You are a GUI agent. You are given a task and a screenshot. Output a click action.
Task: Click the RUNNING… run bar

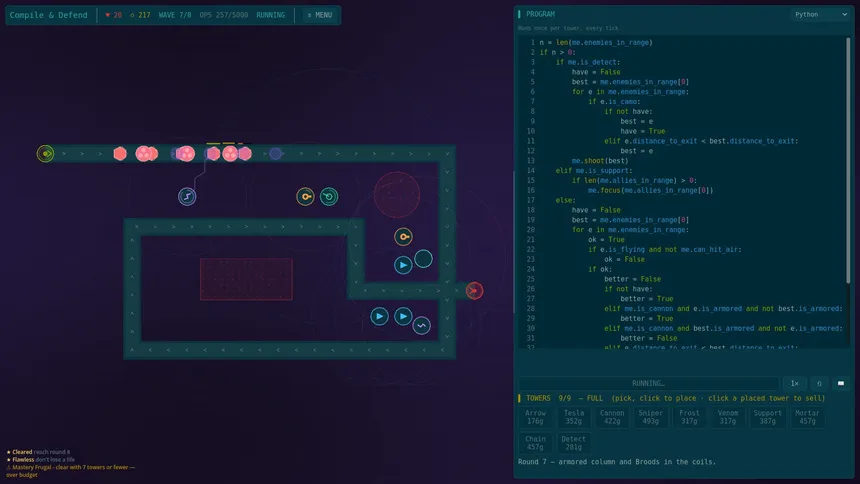coord(648,383)
